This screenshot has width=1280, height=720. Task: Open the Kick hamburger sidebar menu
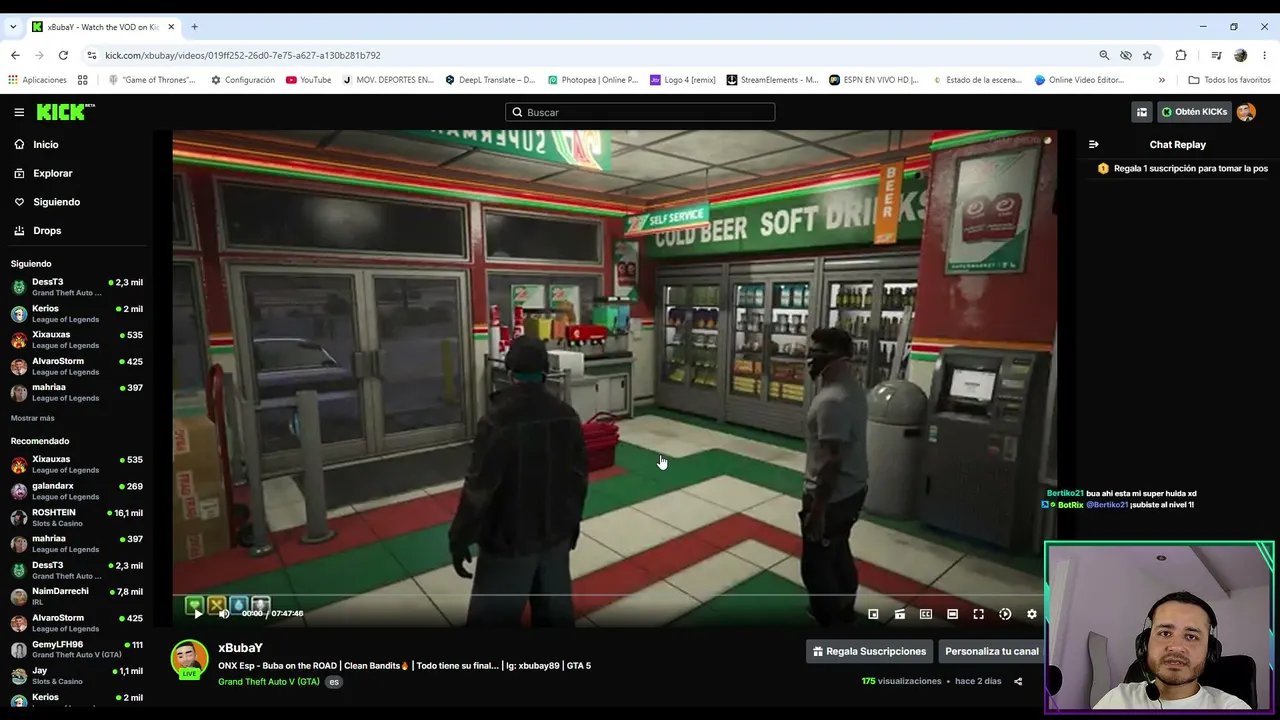coord(19,112)
